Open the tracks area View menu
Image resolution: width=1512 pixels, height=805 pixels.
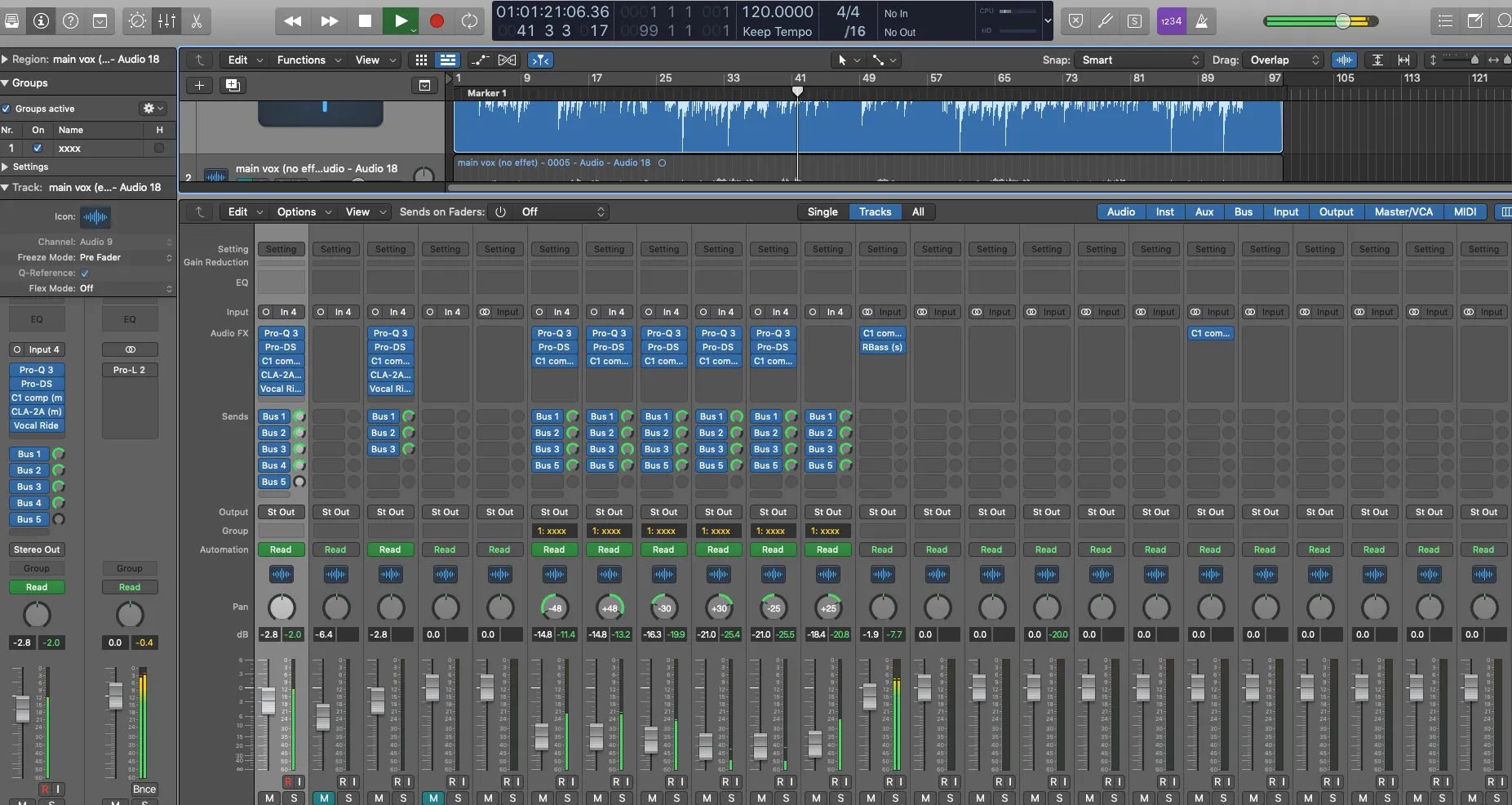375,60
